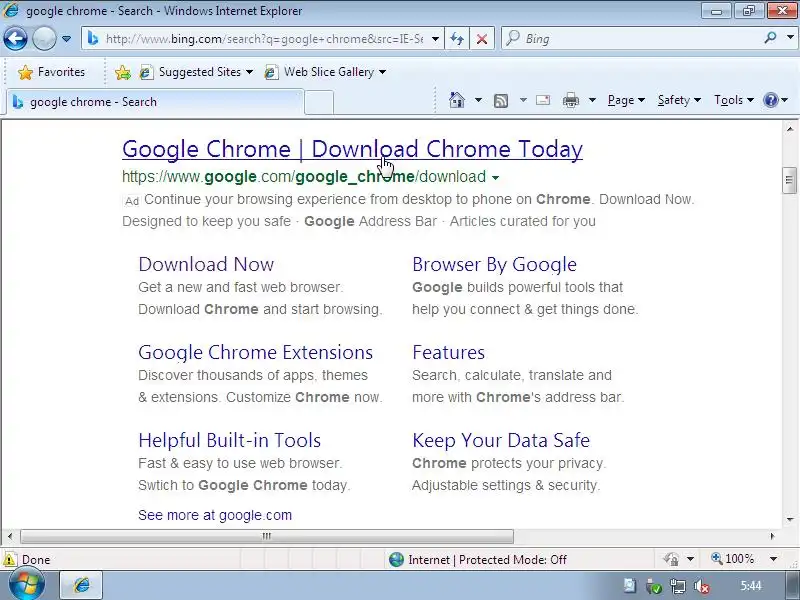Image resolution: width=800 pixels, height=600 pixels.
Task: Open the Browser By Google link
Action: [x=494, y=264]
